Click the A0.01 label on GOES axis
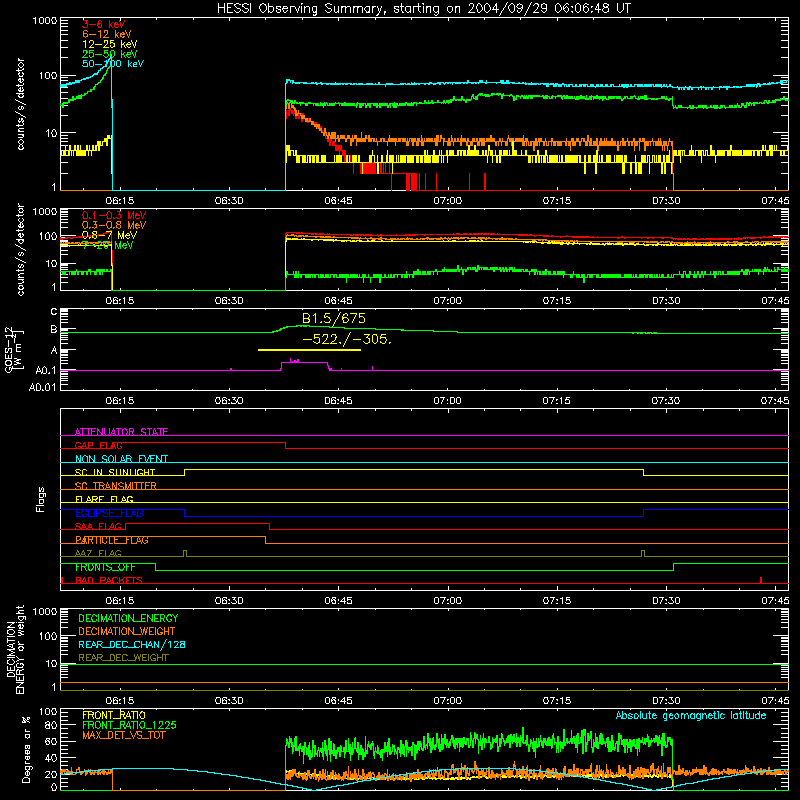This screenshot has width=800, height=800. (x=42, y=387)
